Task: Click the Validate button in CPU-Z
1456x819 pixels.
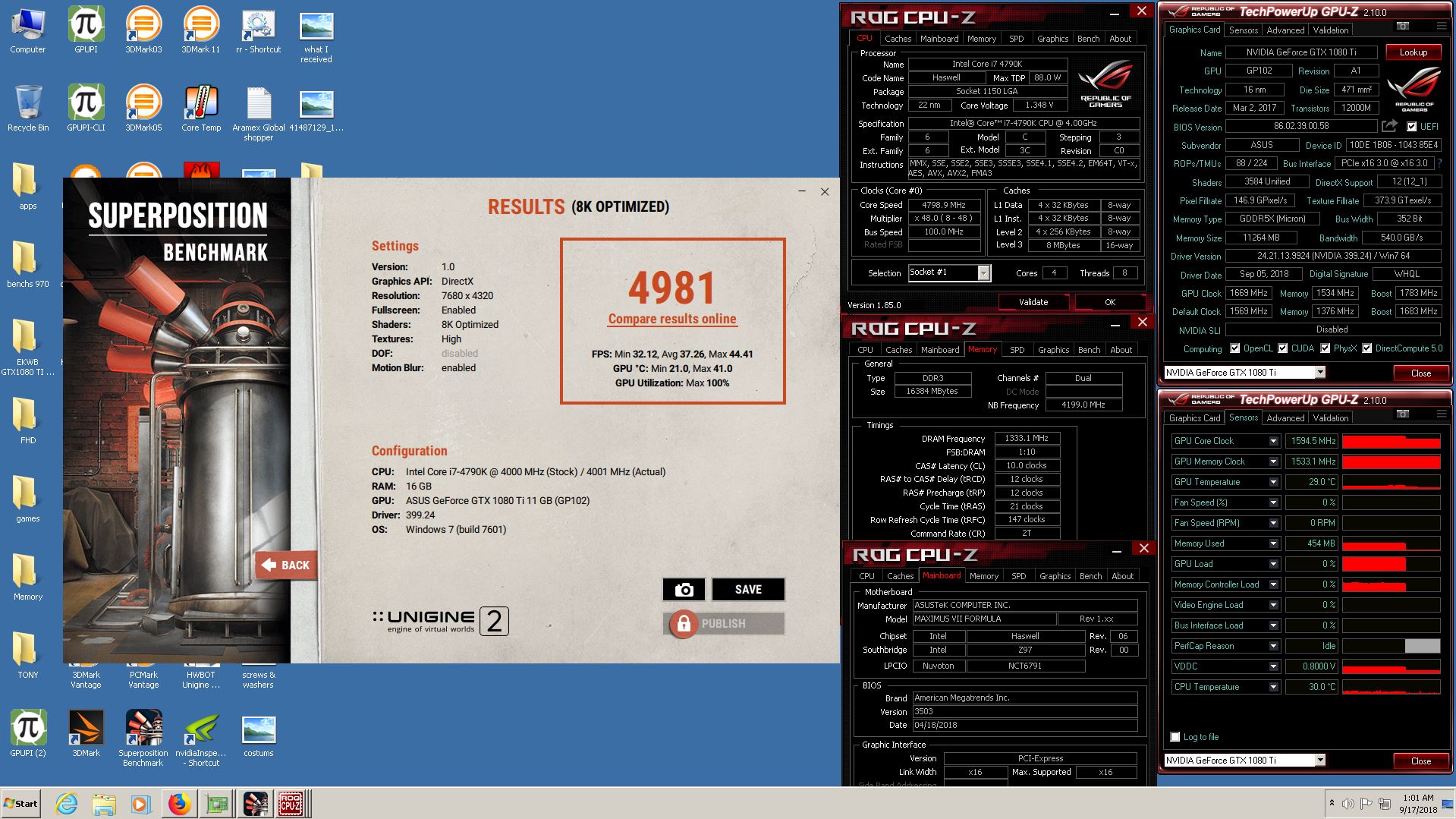Action: 1033,302
